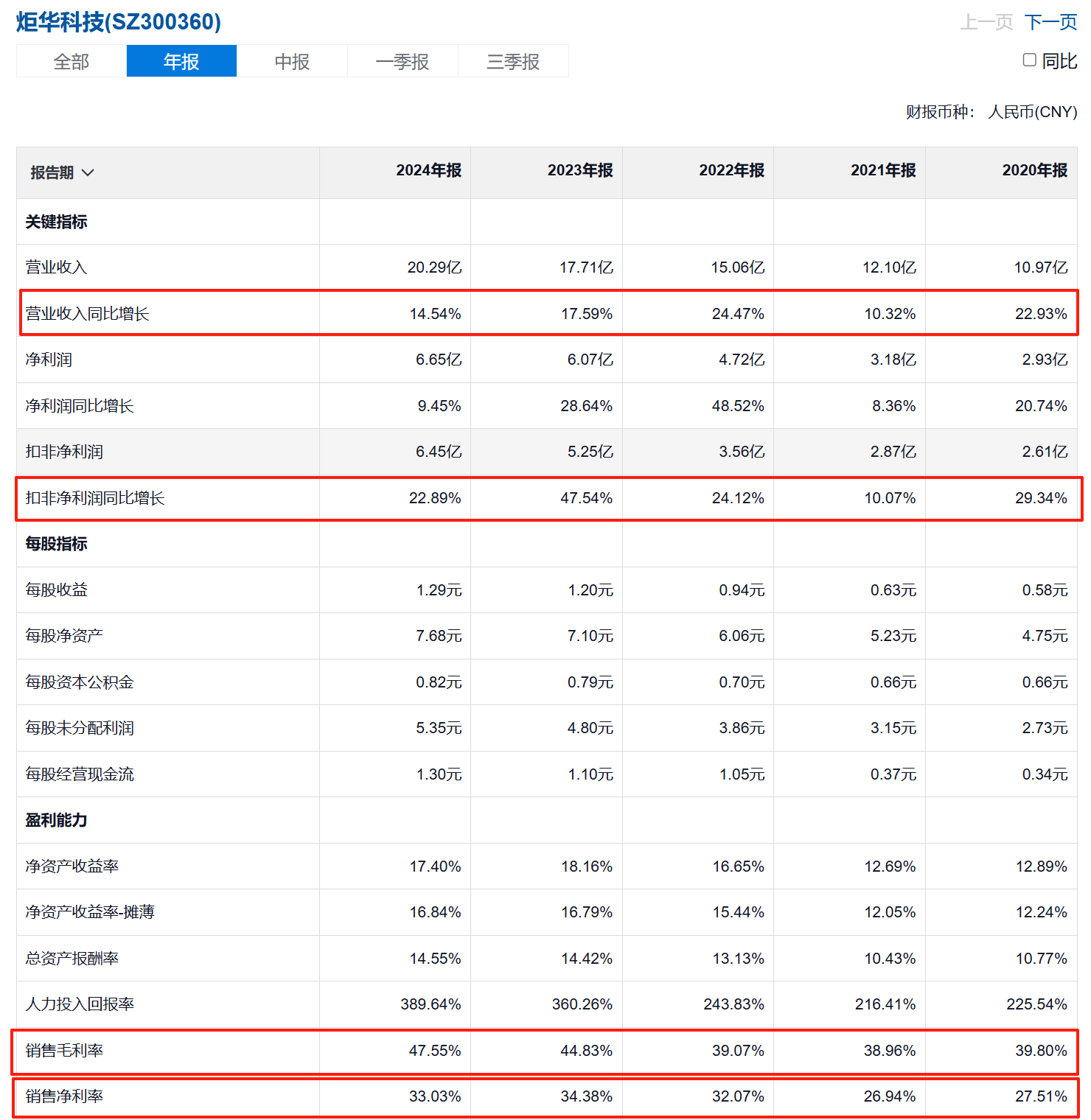1091x1120 pixels.
Task: Select the 每股未分配利润 row label
Action: tap(80, 728)
